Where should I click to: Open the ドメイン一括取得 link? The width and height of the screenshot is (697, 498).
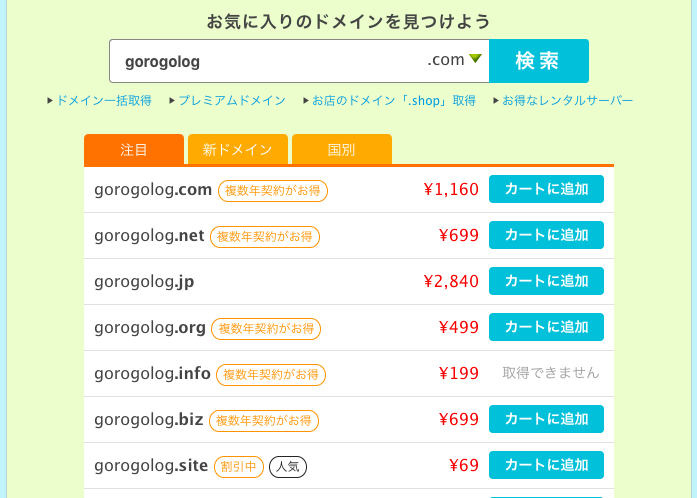104,100
